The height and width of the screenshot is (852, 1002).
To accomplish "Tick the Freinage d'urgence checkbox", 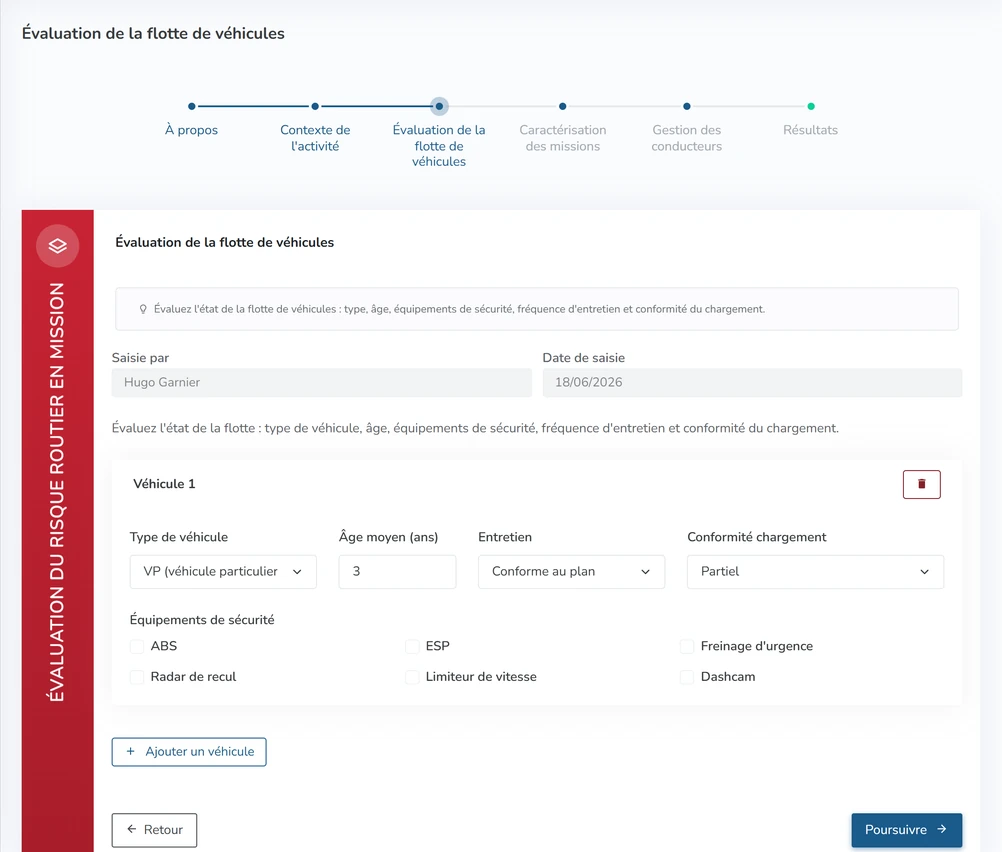I will point(687,646).
